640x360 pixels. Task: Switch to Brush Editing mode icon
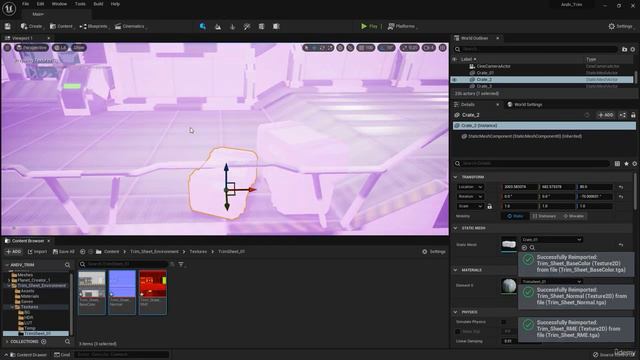click(276, 27)
